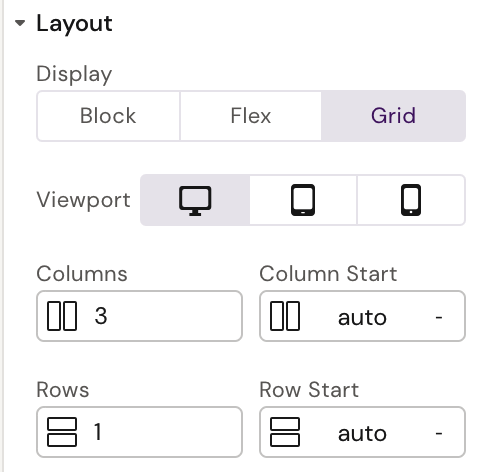This screenshot has height=472, width=478.
Task: Click the rows icon in Row Start field
Action: tap(285, 432)
